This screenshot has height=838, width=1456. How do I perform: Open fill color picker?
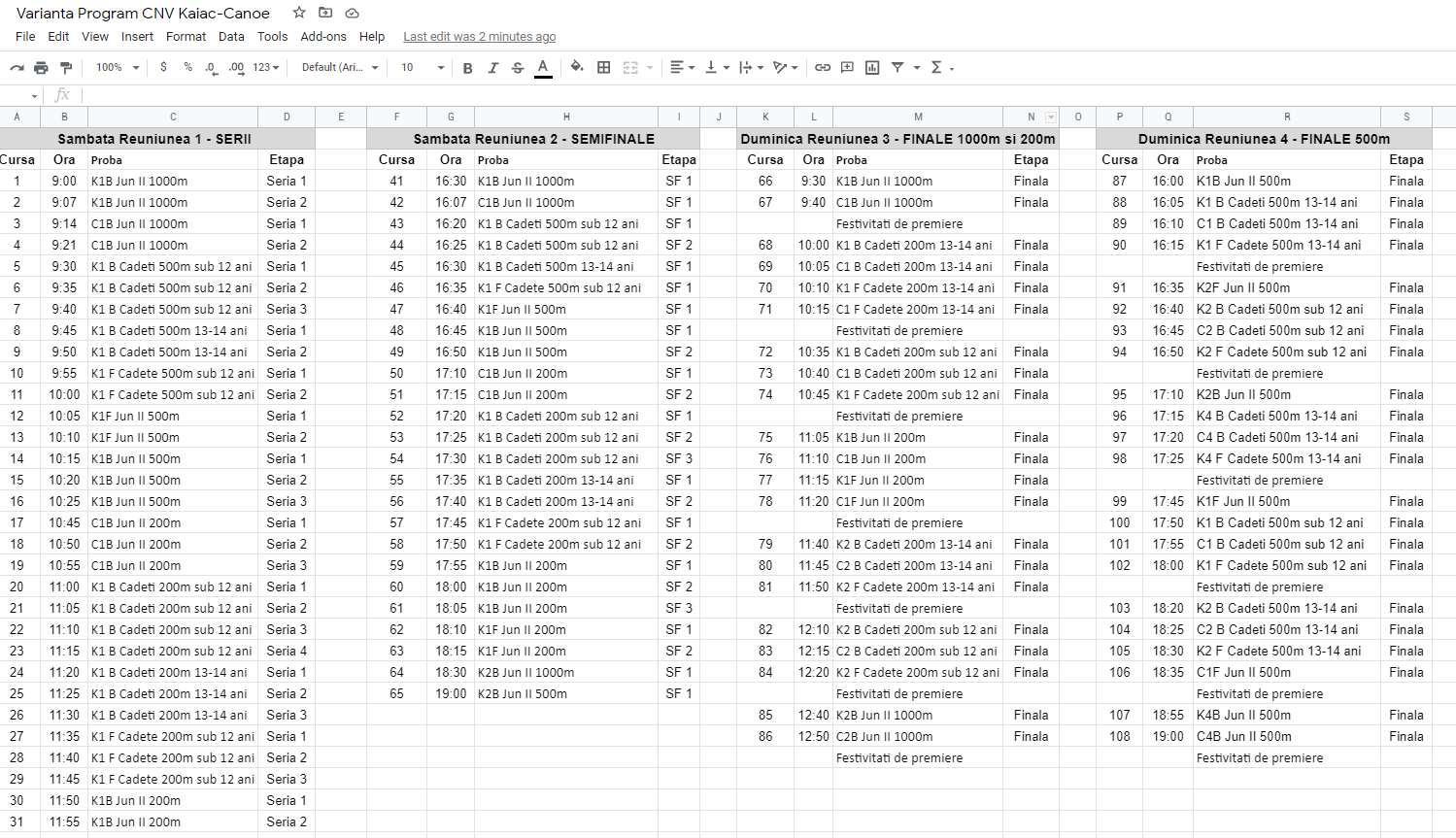coord(577,67)
